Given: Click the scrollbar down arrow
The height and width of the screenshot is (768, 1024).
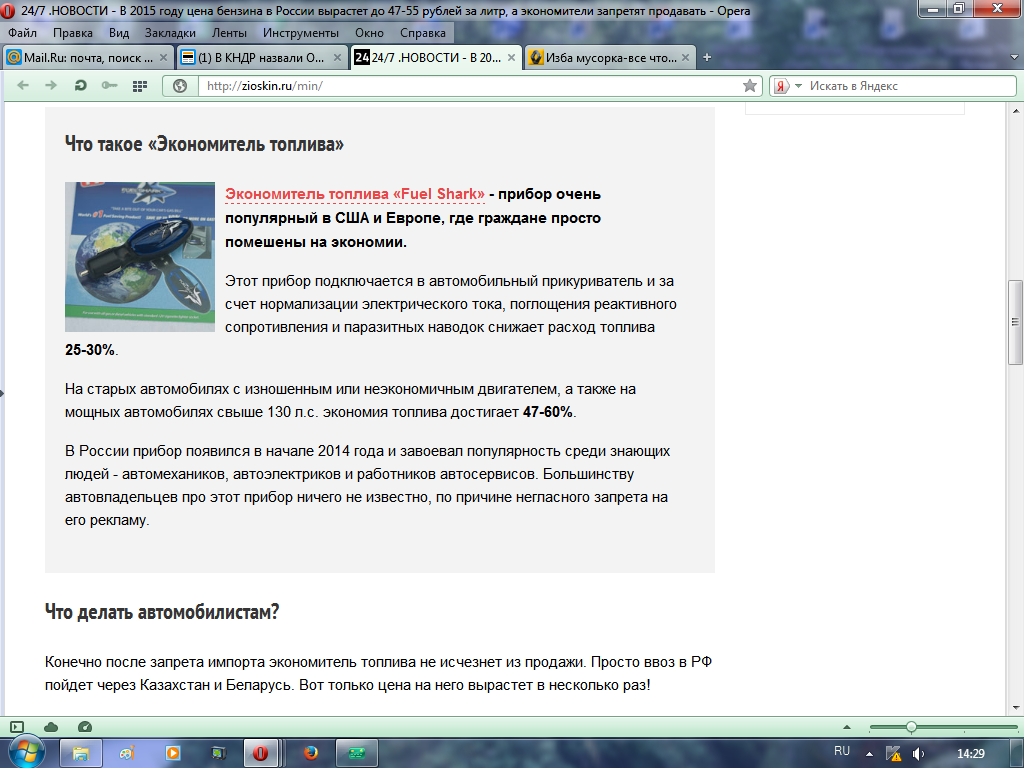Looking at the screenshot, I should point(1015,708).
